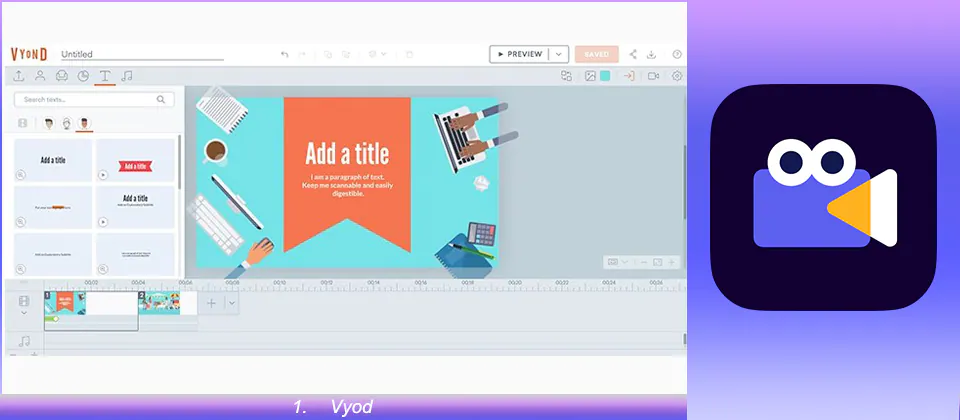Paste the copied item
Image resolution: width=960 pixels, height=420 pixels.
pyautogui.click(x=346, y=54)
